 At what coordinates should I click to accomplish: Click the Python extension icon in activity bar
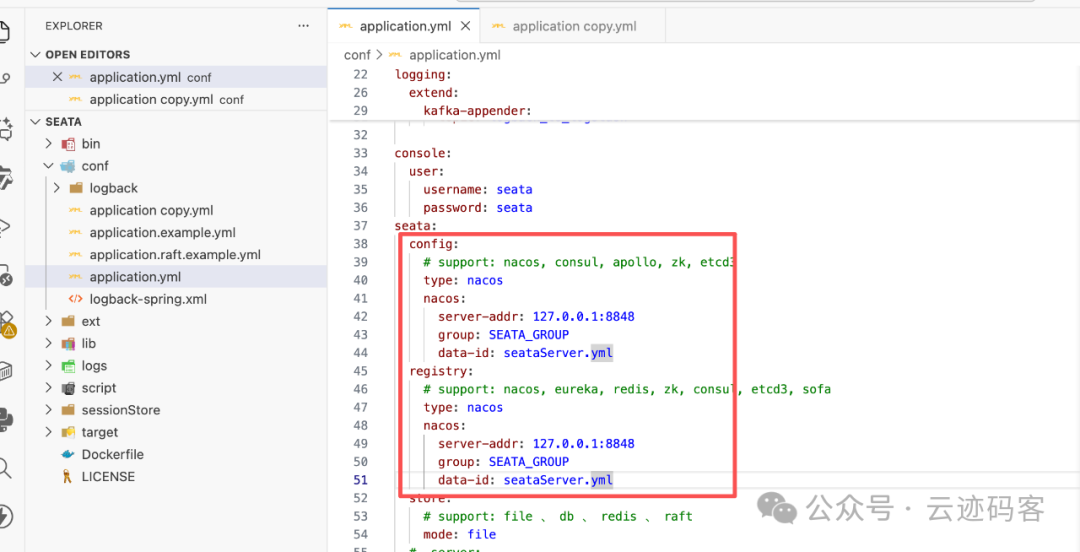(x=5, y=418)
